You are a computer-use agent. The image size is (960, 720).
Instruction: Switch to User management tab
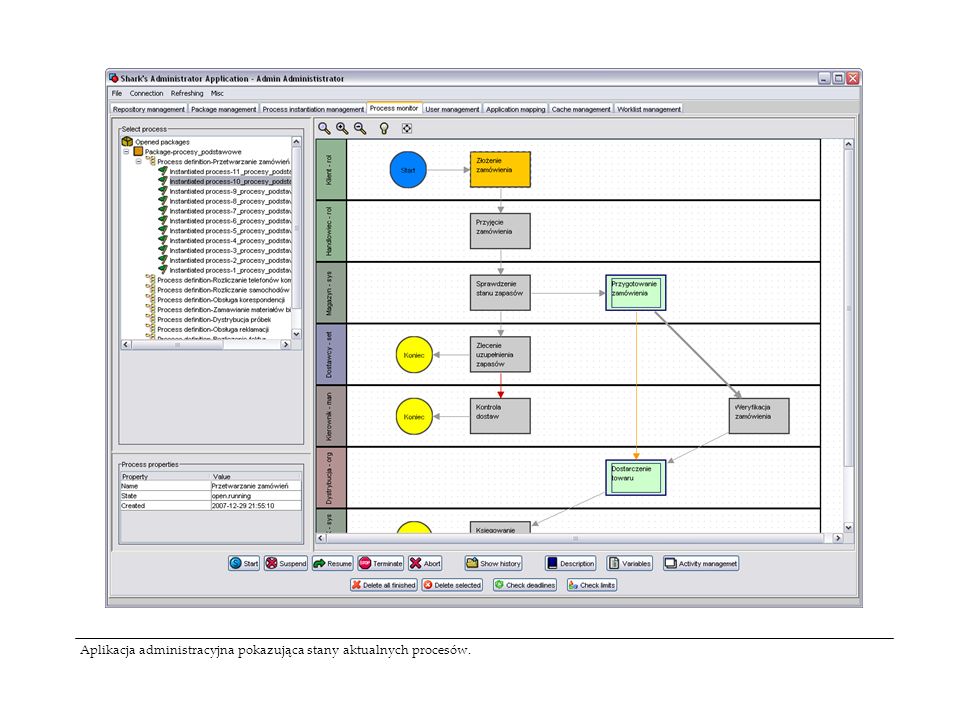tap(452, 109)
